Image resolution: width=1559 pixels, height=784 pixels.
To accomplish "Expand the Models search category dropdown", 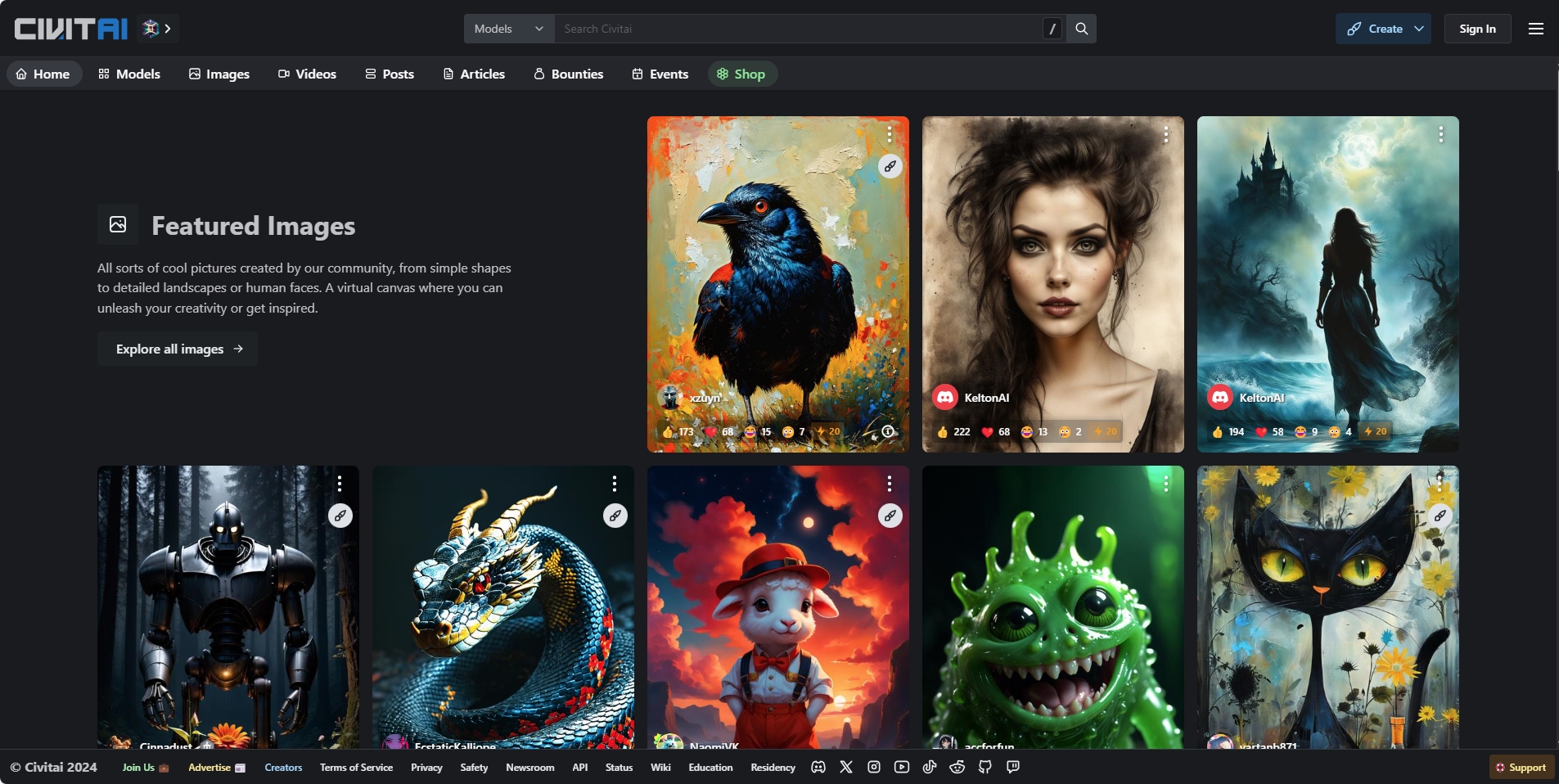I will [x=509, y=29].
